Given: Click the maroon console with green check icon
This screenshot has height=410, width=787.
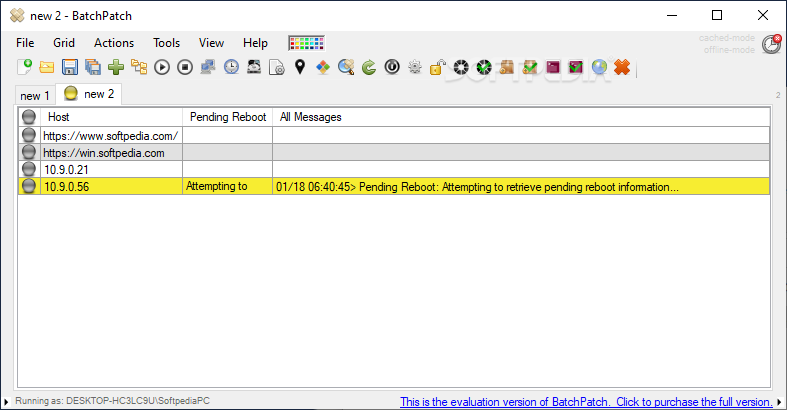Looking at the screenshot, I should (x=576, y=67).
